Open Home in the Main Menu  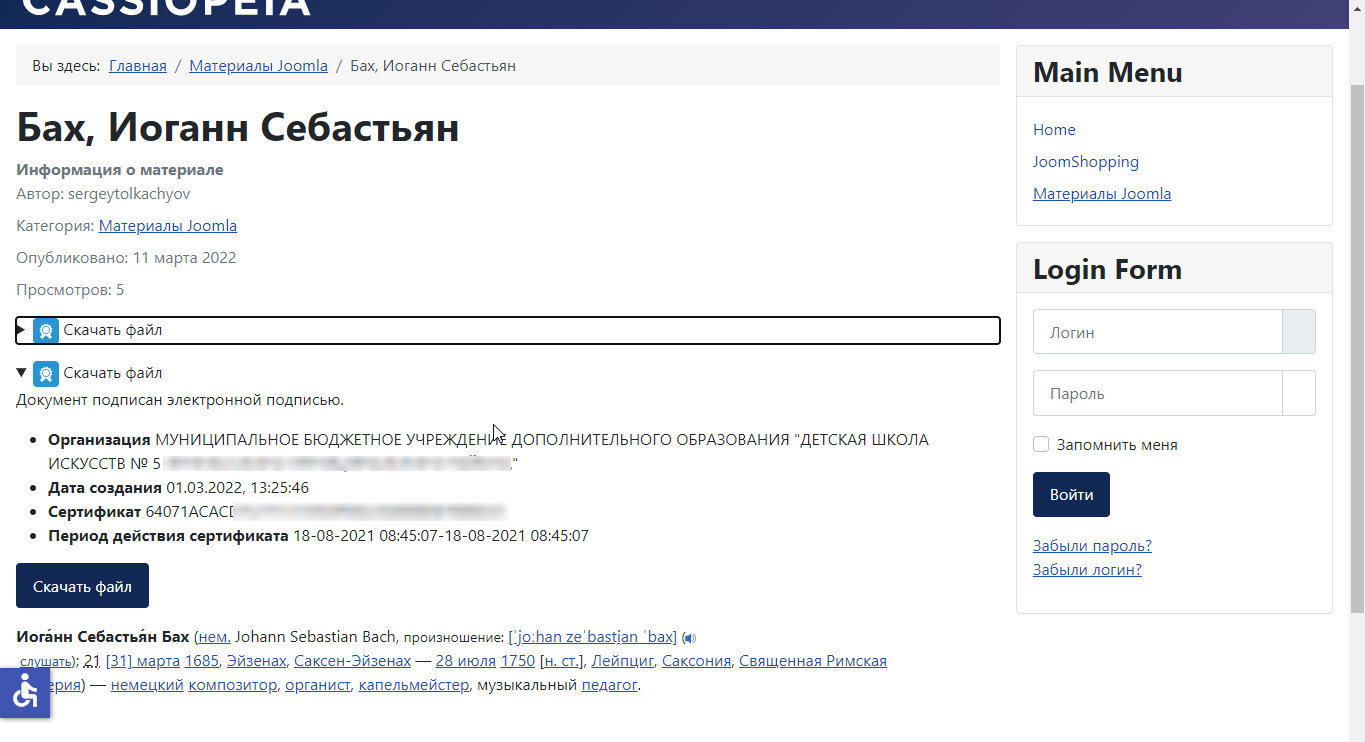[1054, 130]
